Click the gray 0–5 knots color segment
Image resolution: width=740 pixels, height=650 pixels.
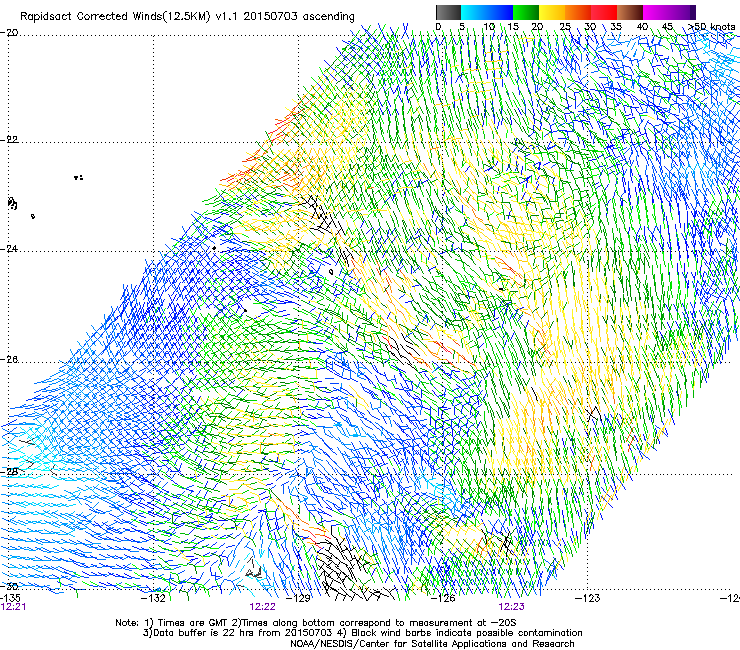[448, 12]
